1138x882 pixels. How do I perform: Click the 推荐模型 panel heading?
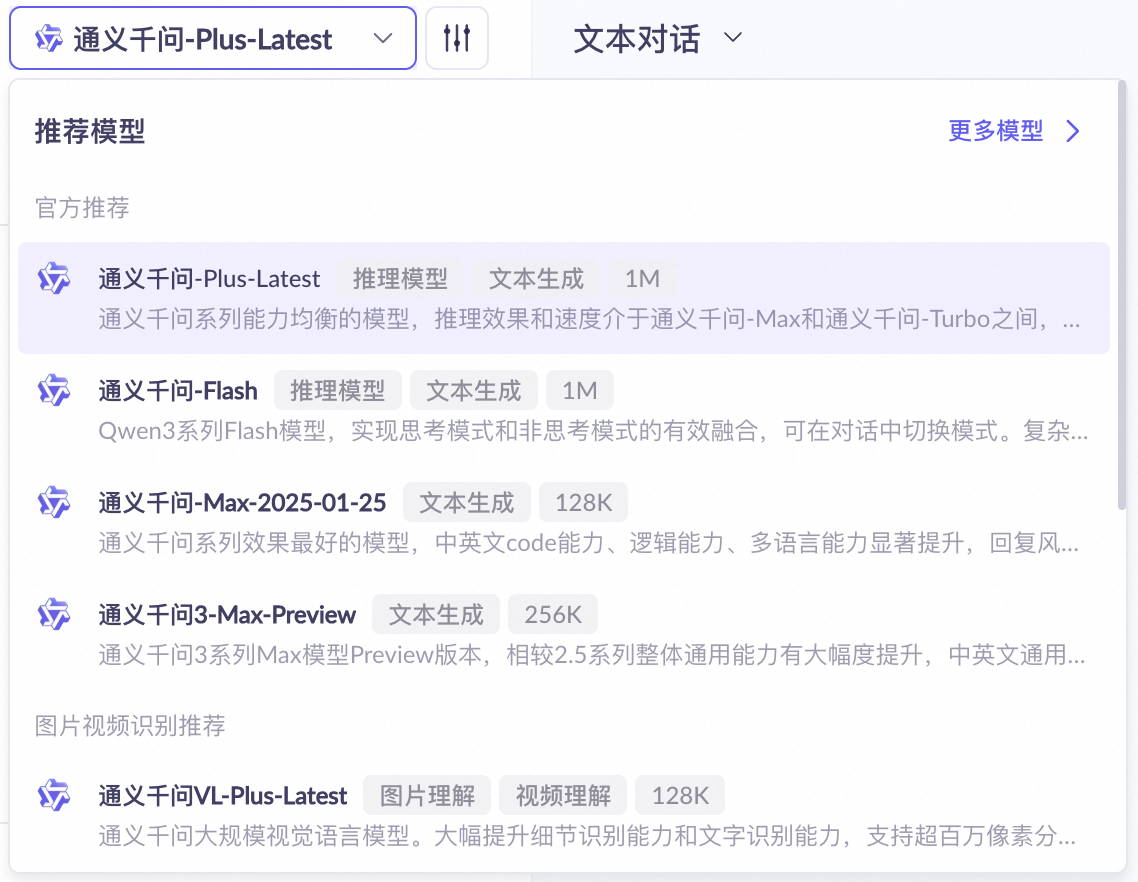point(90,131)
